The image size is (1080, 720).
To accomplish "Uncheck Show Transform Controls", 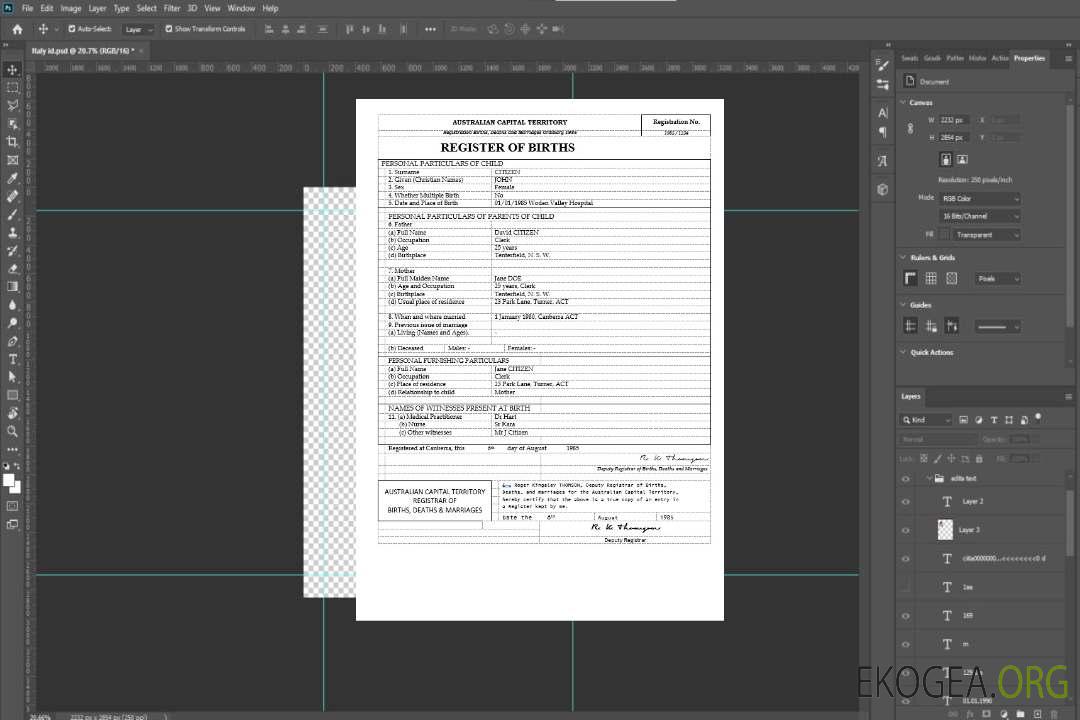I will (x=168, y=29).
